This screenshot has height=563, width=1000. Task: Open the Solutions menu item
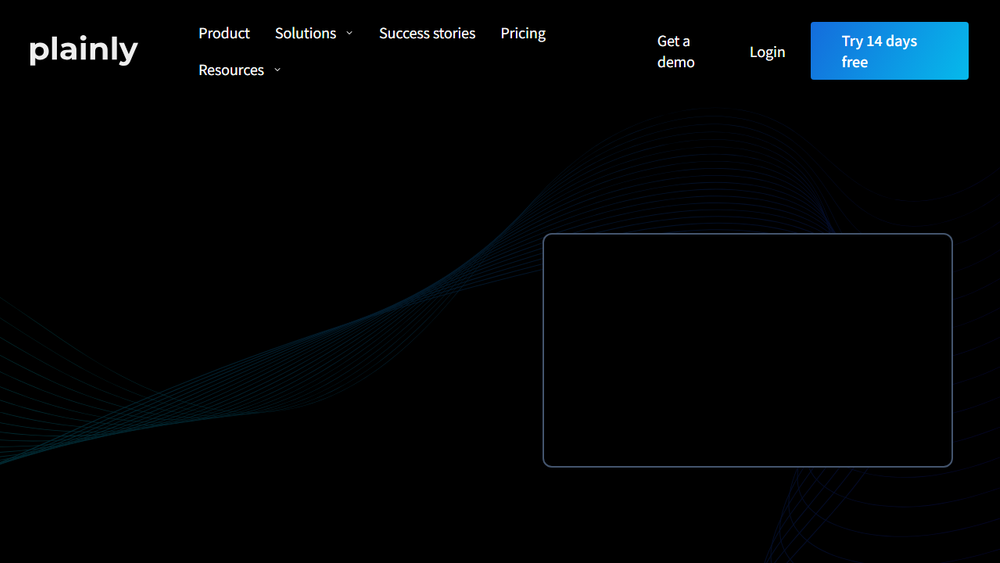pyautogui.click(x=305, y=33)
